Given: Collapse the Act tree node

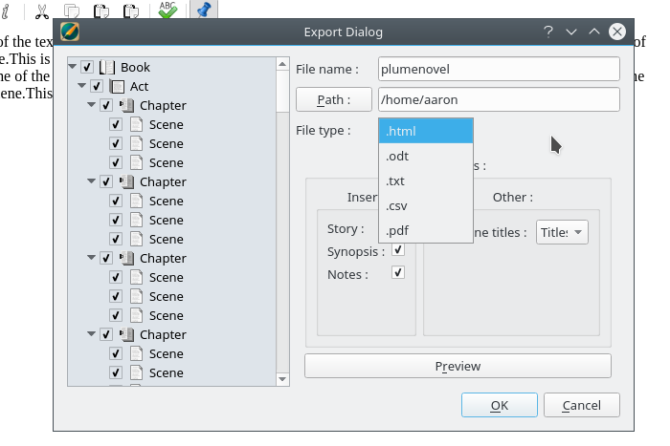Looking at the screenshot, I should (x=82, y=86).
